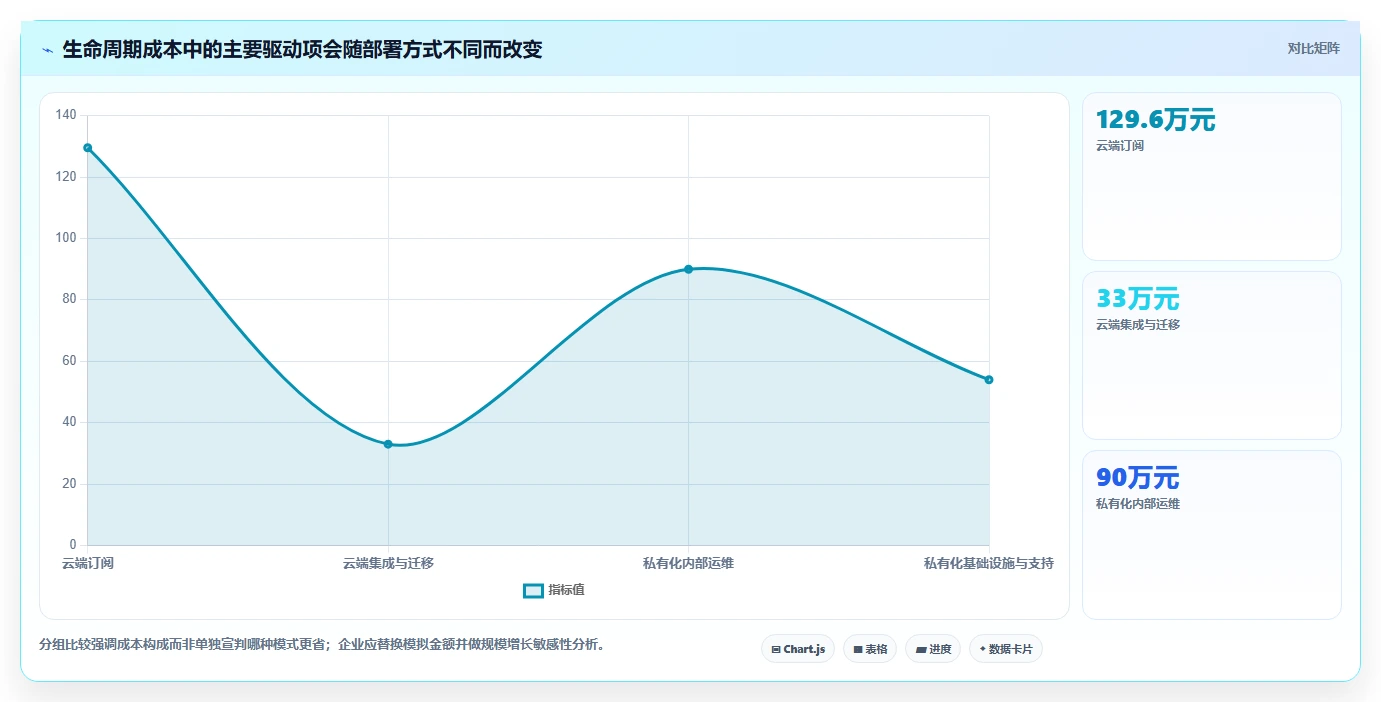Click the 33万元 value card

[1211, 355]
